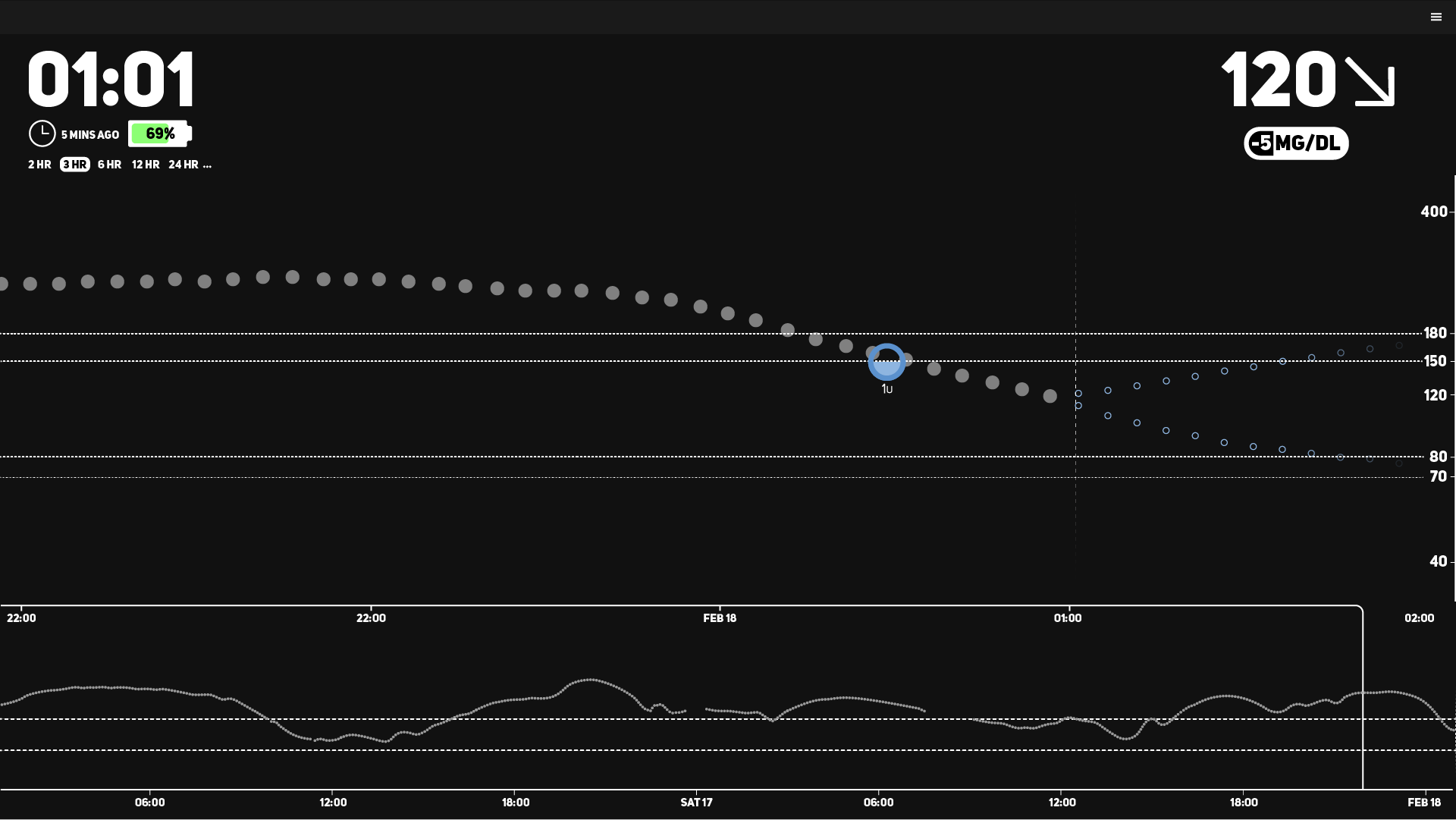Expand more time range options ellipsis
This screenshot has height=820, width=1456.
click(x=207, y=165)
